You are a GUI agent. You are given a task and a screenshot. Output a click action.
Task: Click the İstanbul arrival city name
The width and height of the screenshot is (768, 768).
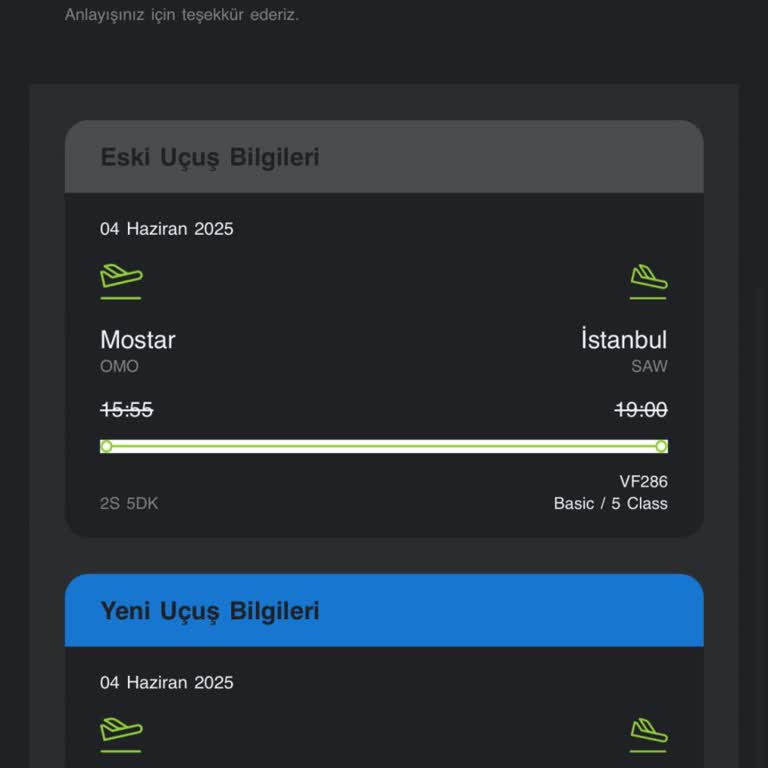(624, 340)
